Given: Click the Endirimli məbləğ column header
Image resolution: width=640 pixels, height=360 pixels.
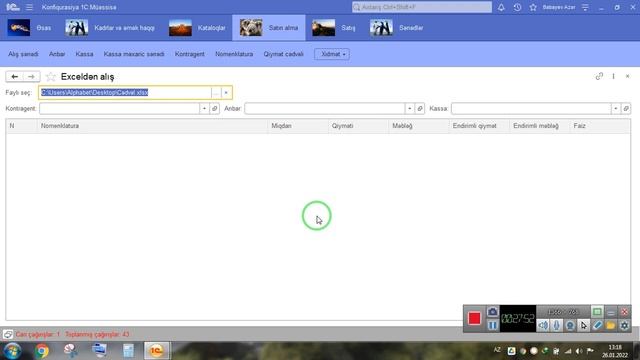Looking at the screenshot, I should tap(540, 126).
